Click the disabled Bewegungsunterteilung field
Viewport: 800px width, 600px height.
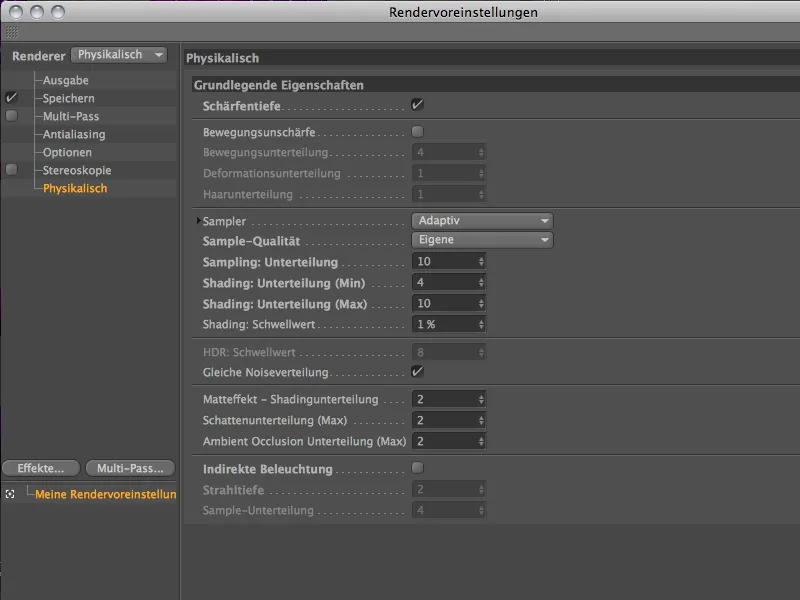[x=448, y=152]
